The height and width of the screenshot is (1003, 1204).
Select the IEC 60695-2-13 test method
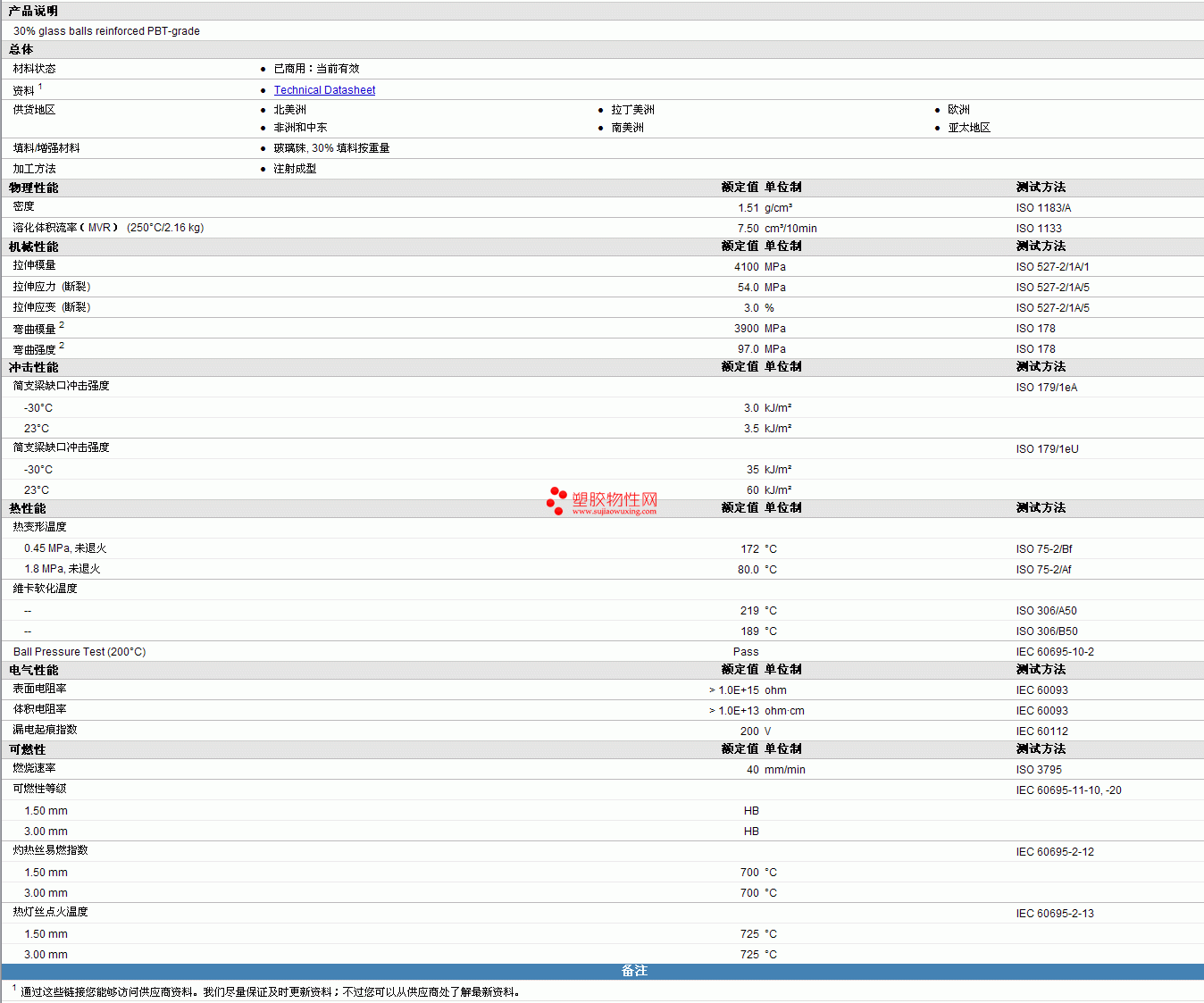point(1055,914)
